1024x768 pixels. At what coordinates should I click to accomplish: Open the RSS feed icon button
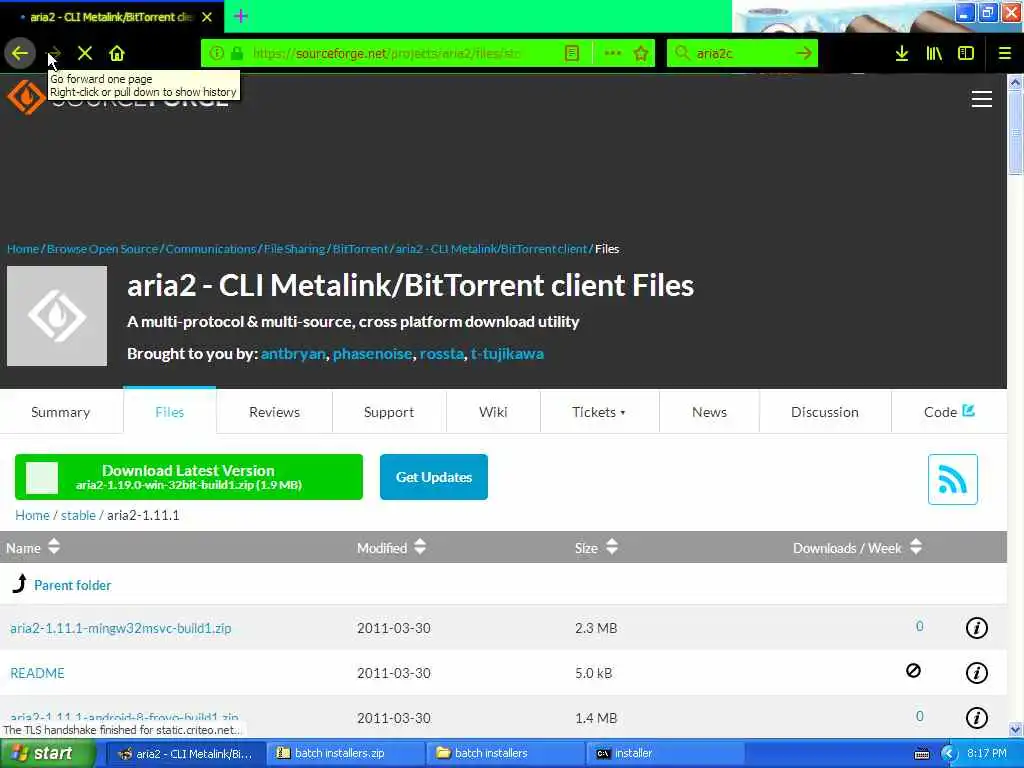point(952,479)
